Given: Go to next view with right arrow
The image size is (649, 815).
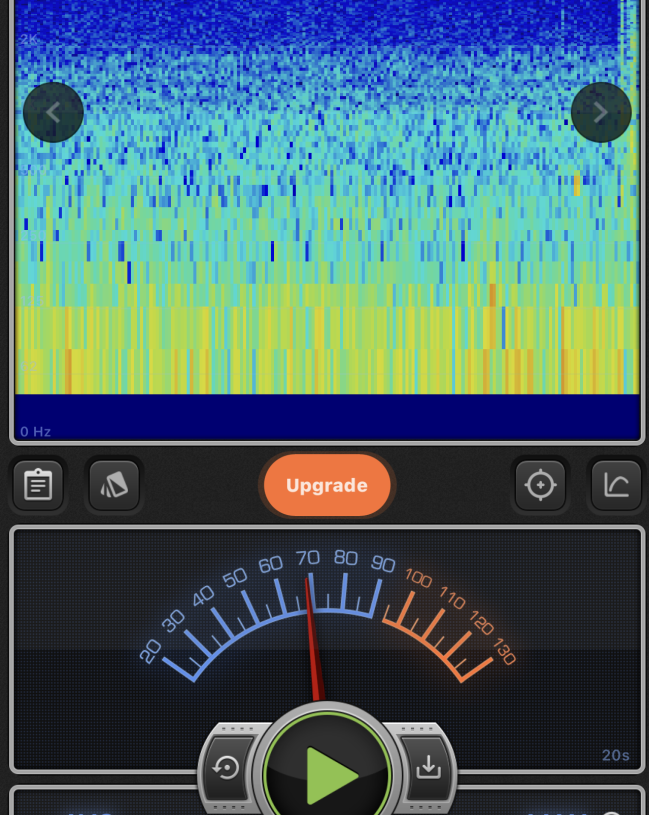Looking at the screenshot, I should [600, 112].
